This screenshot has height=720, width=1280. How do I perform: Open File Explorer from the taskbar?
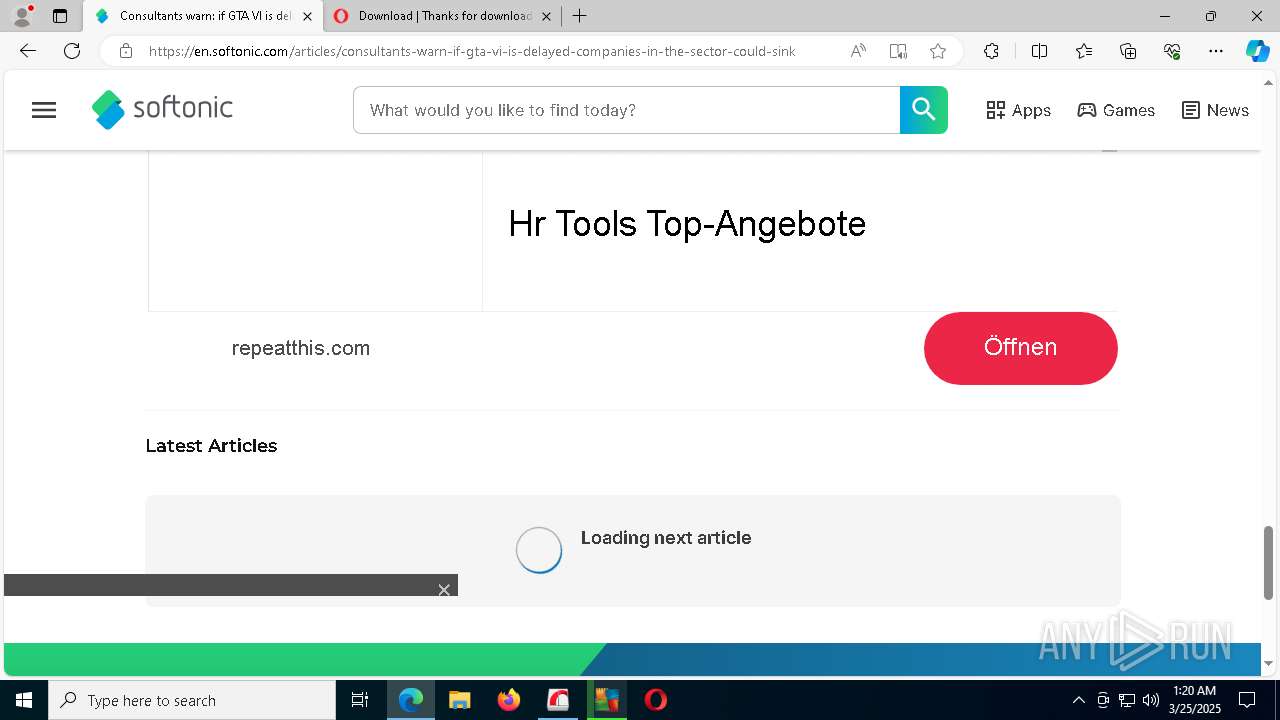(460, 700)
